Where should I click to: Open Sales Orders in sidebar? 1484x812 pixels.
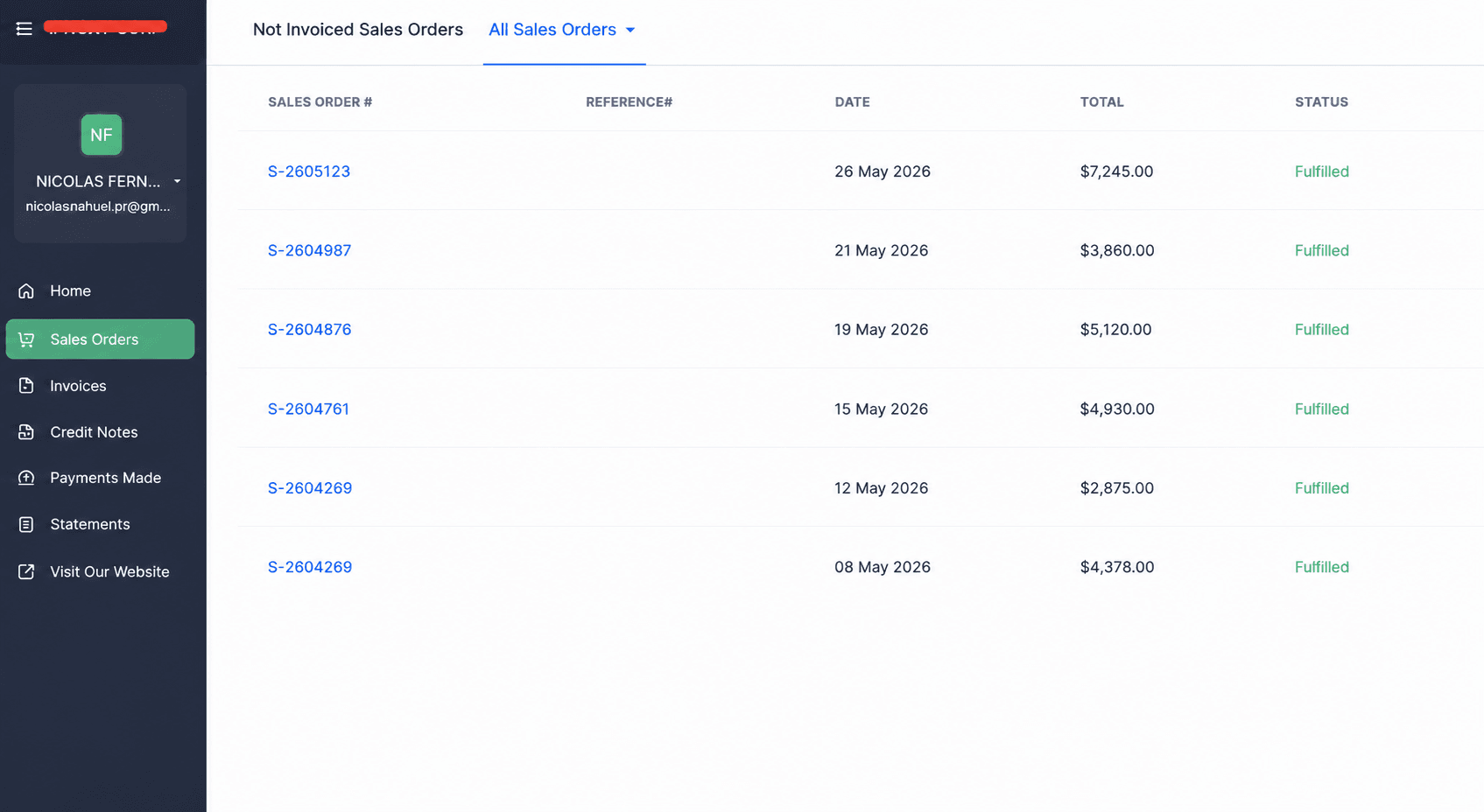100,339
